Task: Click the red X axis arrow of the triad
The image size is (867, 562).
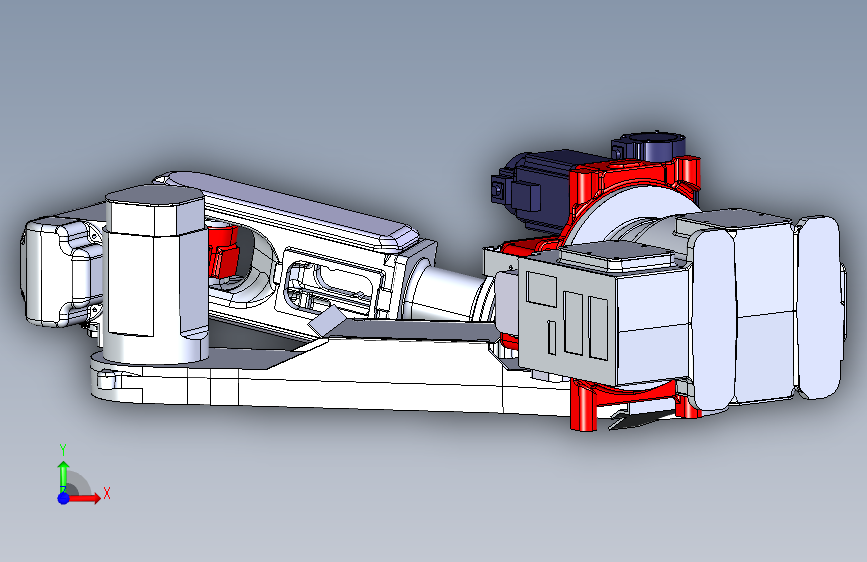Action: click(85, 498)
